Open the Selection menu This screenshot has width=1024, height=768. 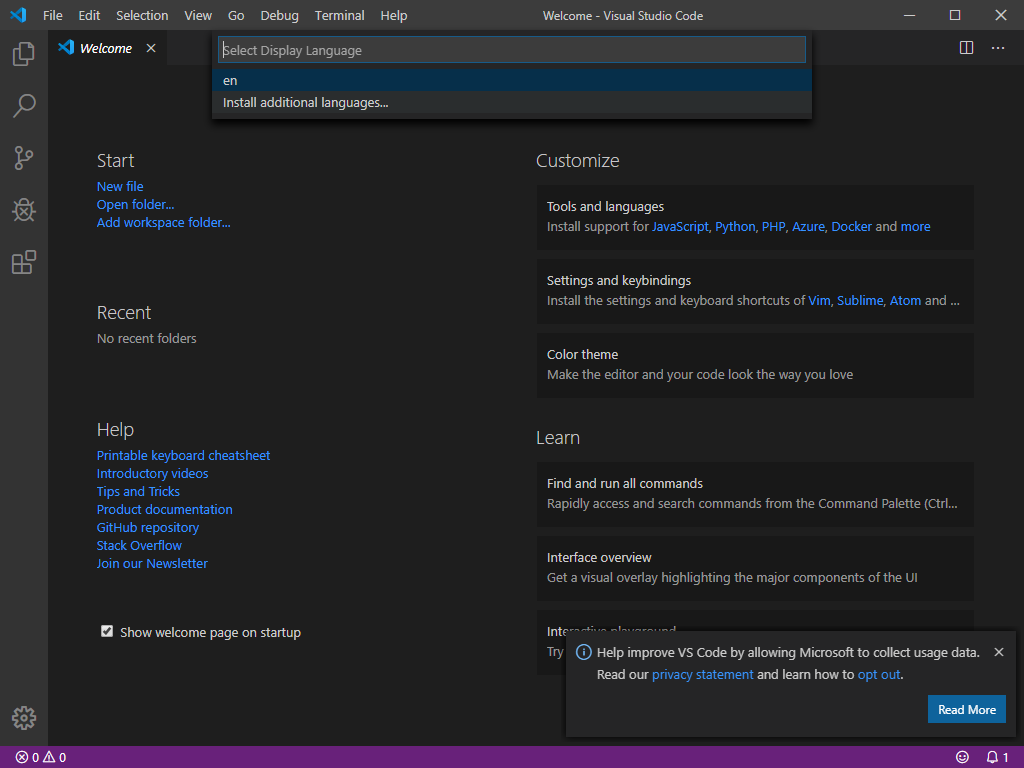tap(142, 16)
